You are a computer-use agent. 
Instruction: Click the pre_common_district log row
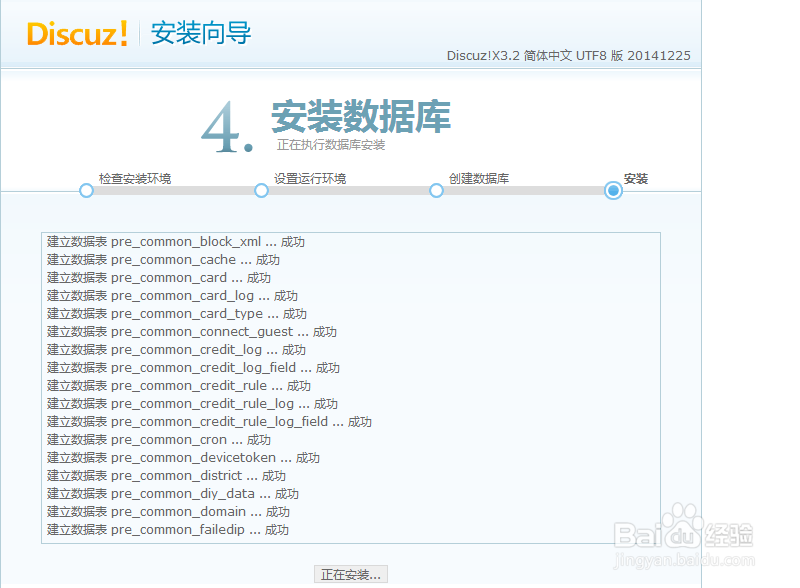click(x=166, y=476)
